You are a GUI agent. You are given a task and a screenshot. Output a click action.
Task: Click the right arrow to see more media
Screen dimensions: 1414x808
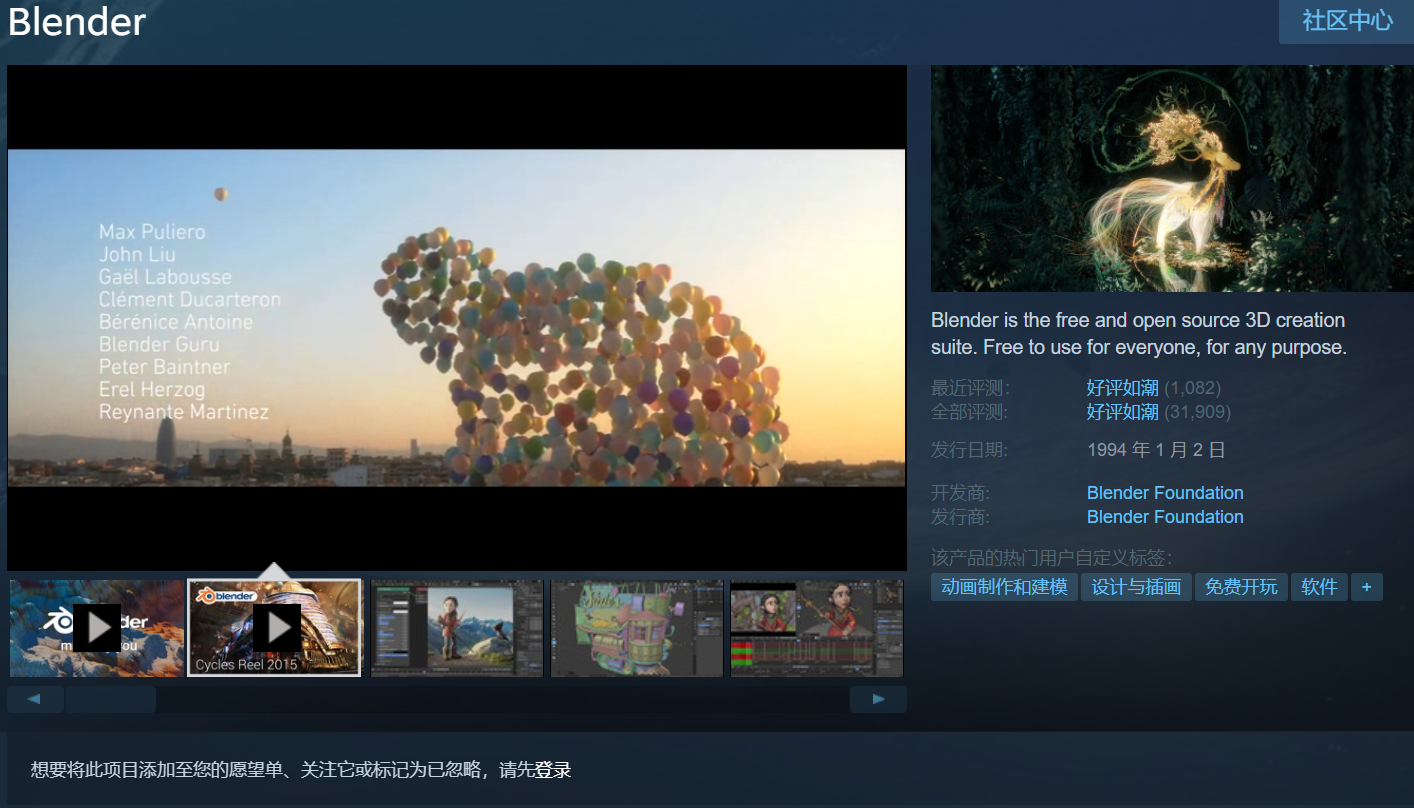point(878,698)
